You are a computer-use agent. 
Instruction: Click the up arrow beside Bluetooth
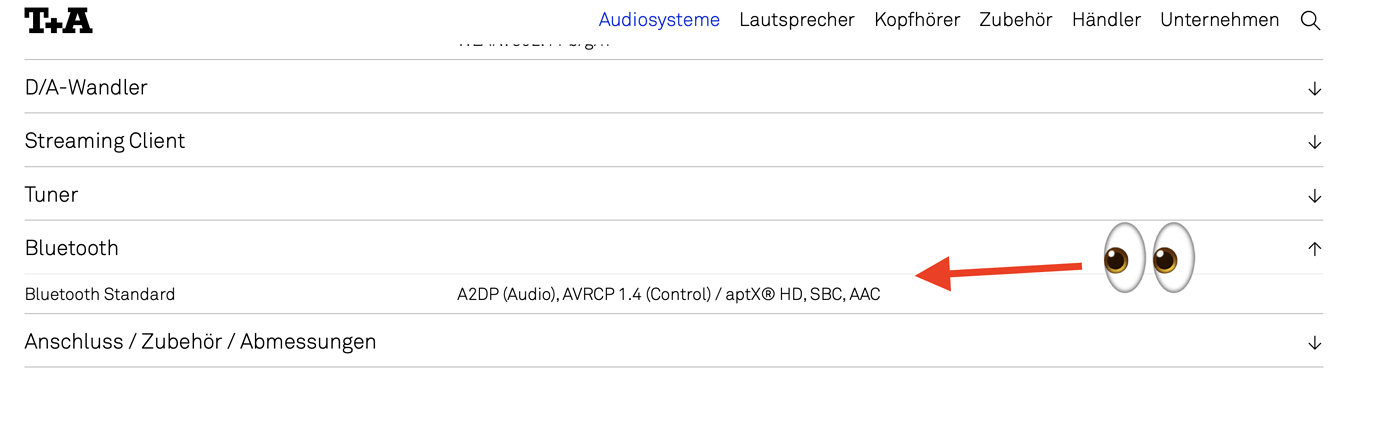1314,249
